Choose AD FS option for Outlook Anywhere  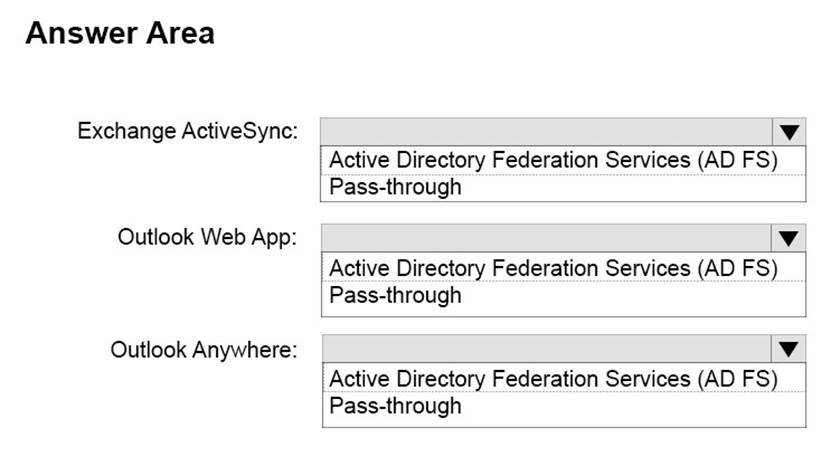[x=553, y=378]
